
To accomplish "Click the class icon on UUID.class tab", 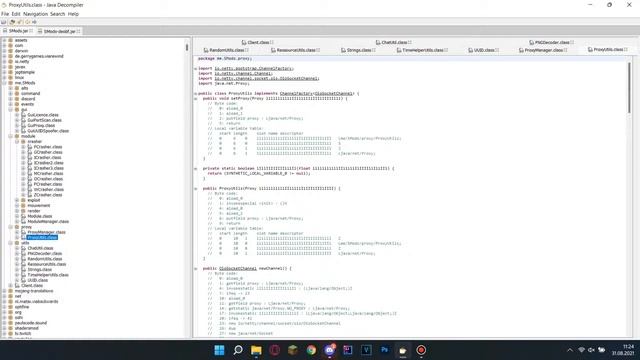I will (471, 50).
